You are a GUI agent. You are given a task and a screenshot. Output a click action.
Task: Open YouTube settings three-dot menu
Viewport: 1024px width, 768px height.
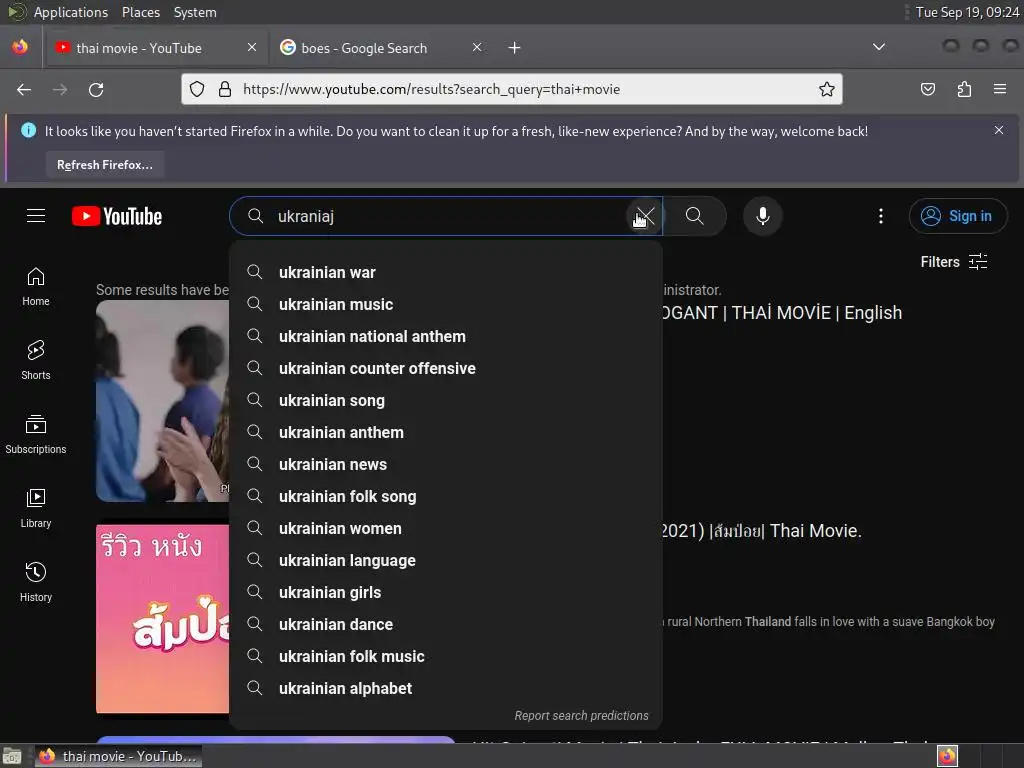click(880, 216)
